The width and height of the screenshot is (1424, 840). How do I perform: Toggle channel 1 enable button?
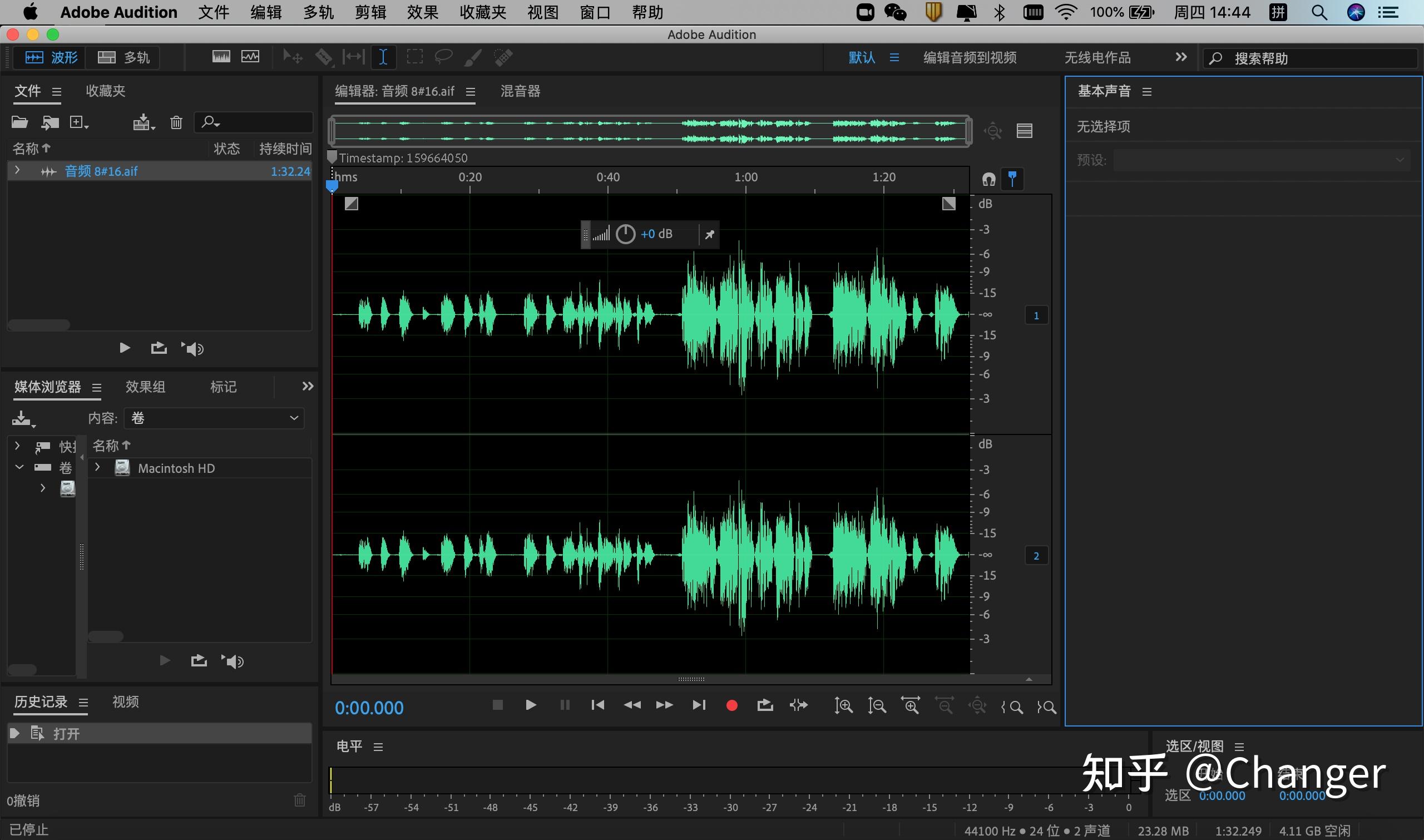point(1036,315)
